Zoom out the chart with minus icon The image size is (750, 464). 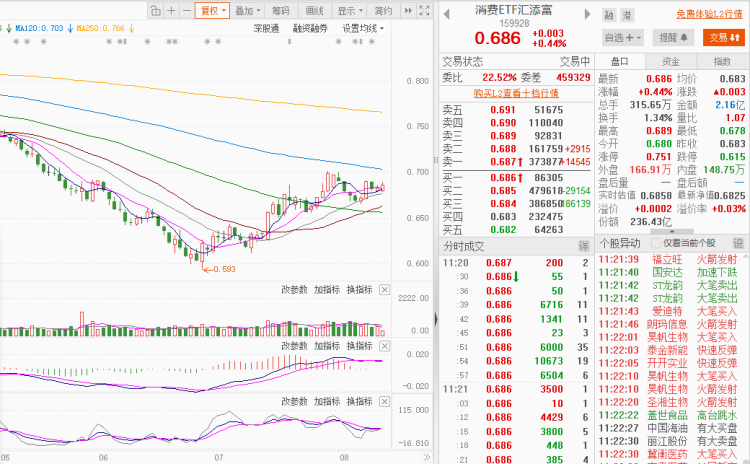(x=187, y=11)
